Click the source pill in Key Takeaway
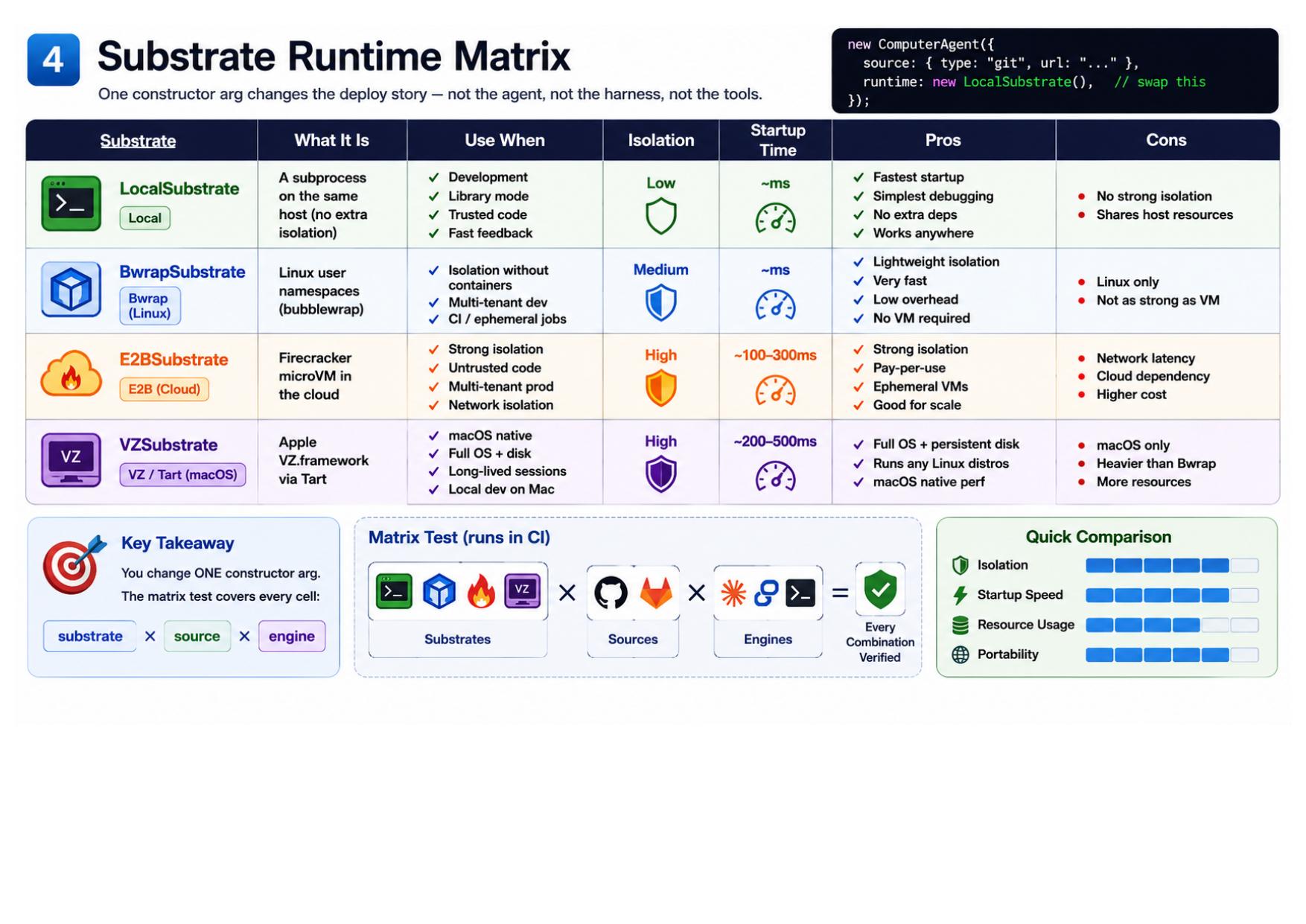1306x924 pixels. coord(197,636)
